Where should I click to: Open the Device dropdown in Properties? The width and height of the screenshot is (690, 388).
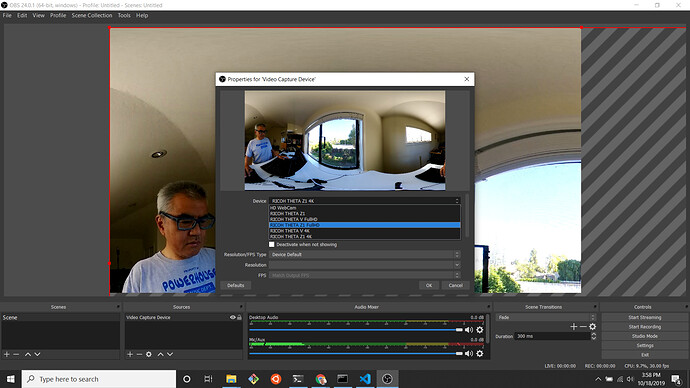point(364,201)
